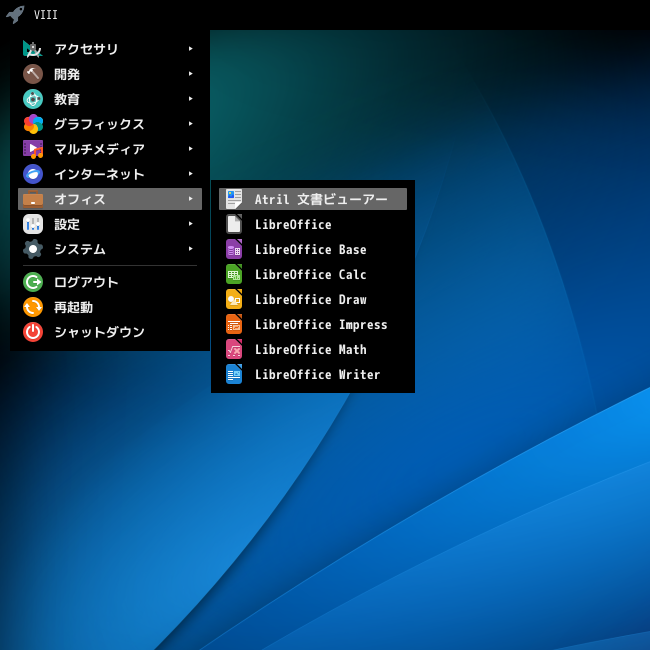This screenshot has height=650, width=650.
Task: Expand the インターネット submenu arrow
Action: point(190,173)
